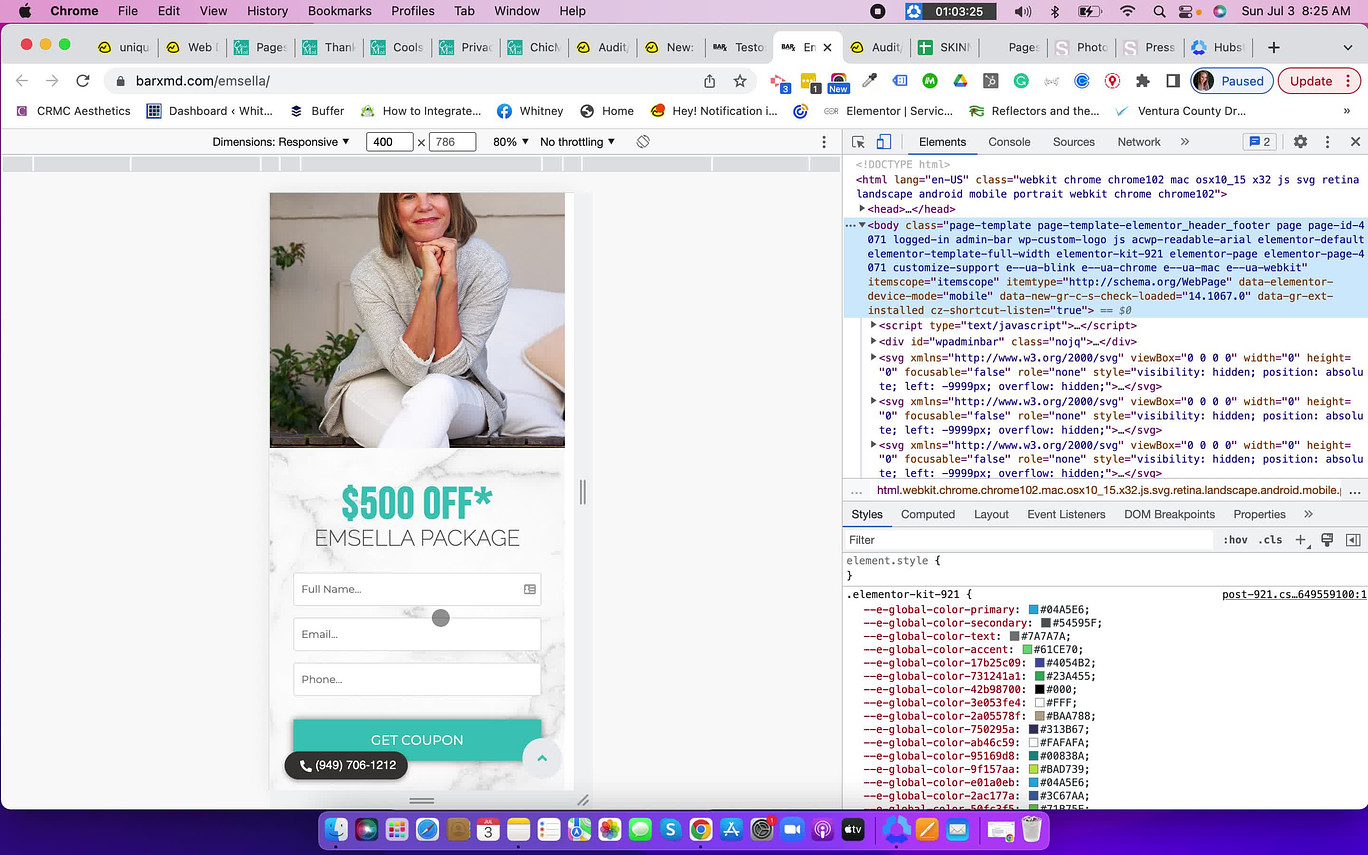Open DevTools settings gear

[1300, 142]
